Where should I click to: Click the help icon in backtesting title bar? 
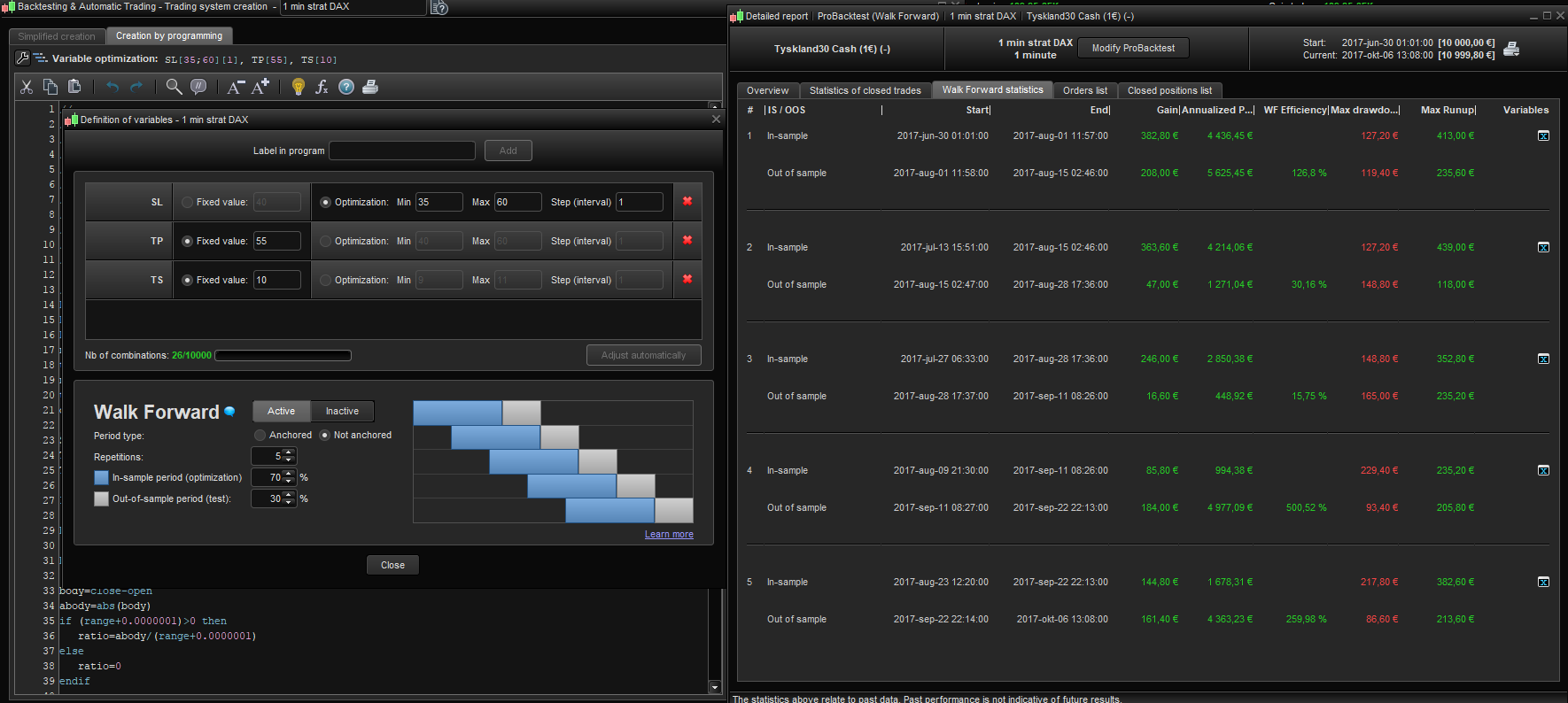tap(439, 8)
